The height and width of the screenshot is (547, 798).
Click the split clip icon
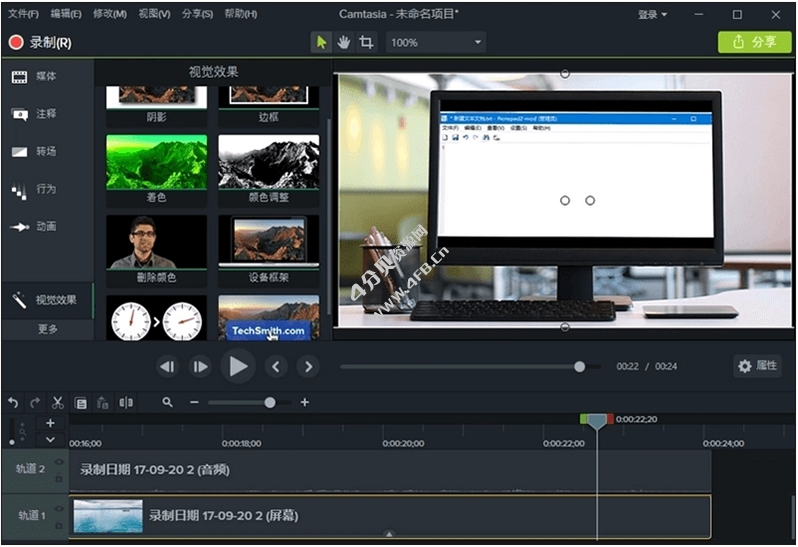126,403
